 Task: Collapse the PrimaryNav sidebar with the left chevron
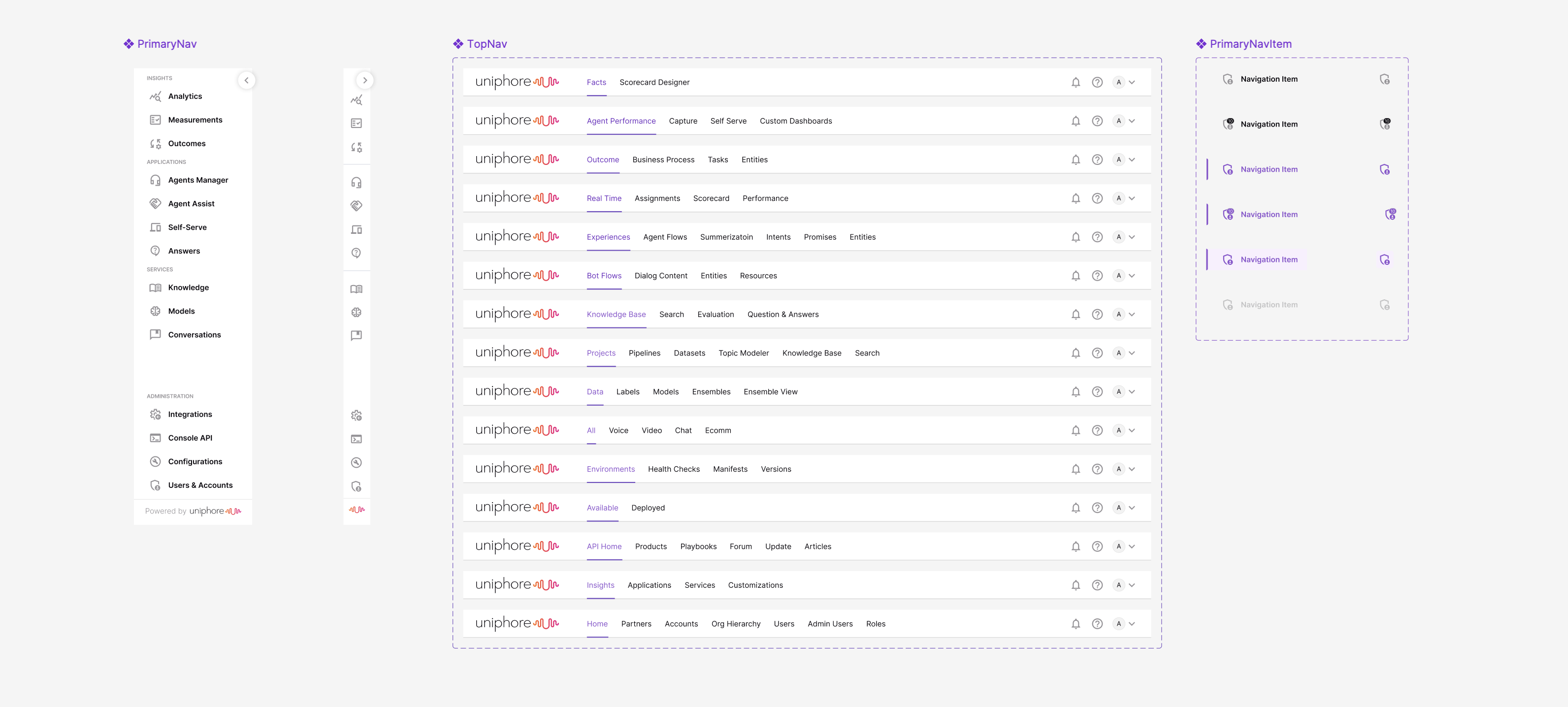(x=247, y=80)
